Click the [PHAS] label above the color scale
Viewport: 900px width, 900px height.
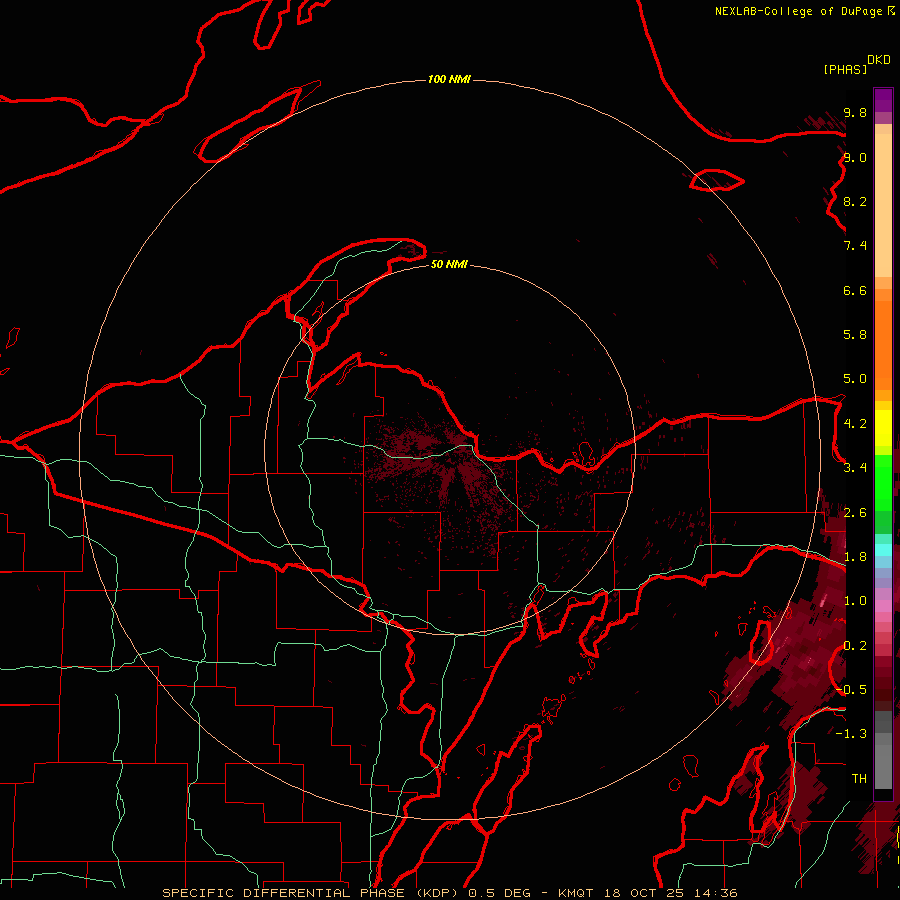[x=845, y=69]
